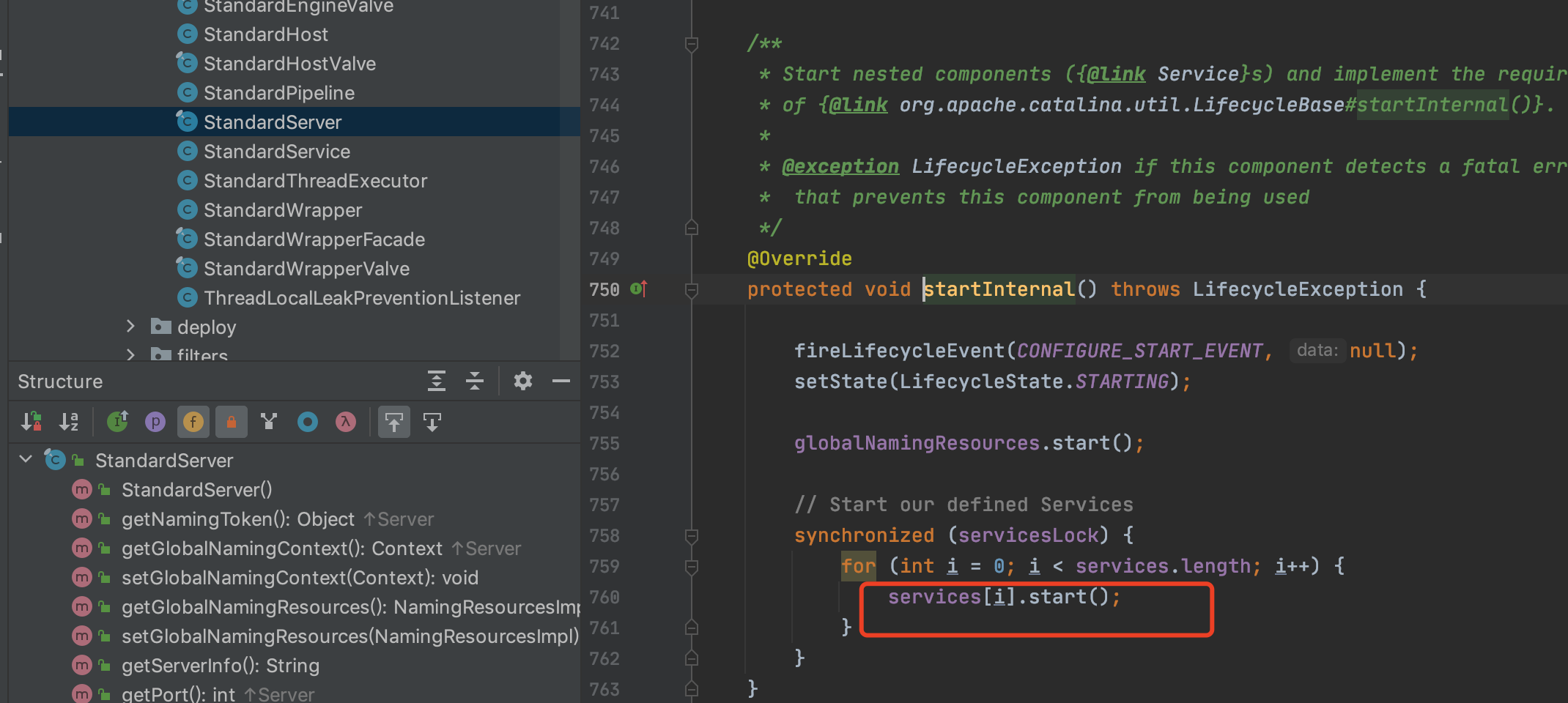
Task: Navigate to getServerInfo() method
Action: point(221,666)
